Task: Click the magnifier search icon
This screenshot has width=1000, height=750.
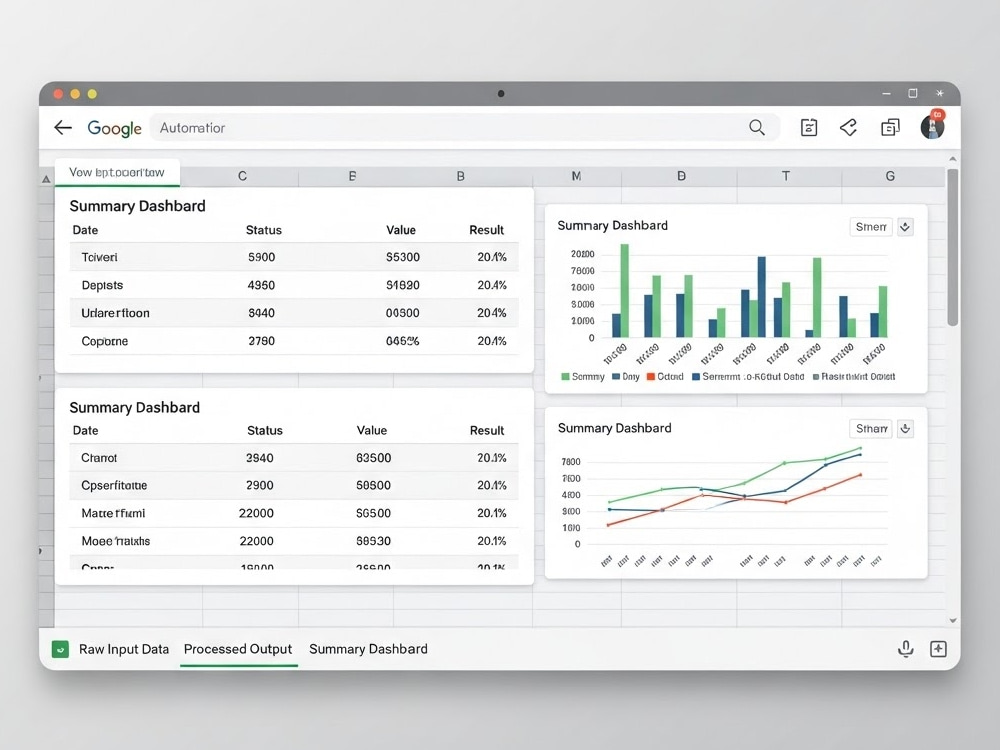Action: (x=756, y=128)
